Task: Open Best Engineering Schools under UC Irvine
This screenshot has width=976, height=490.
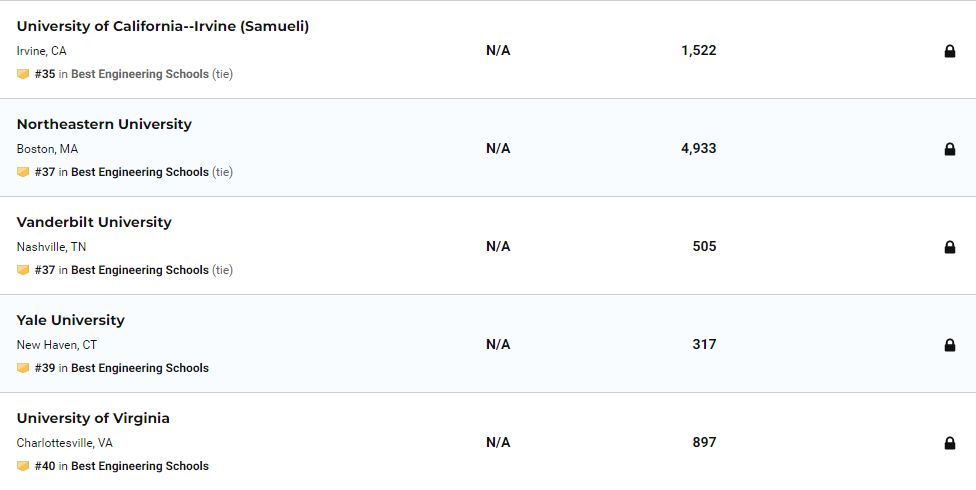Action: 139,74
